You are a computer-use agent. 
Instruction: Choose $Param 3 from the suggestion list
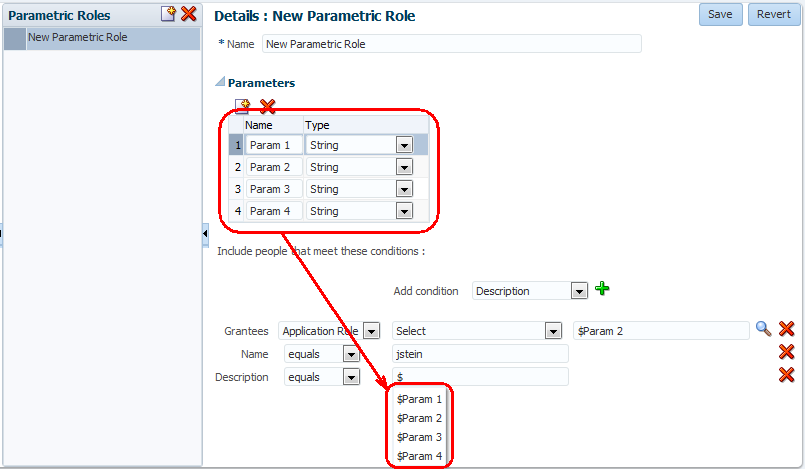(x=419, y=437)
